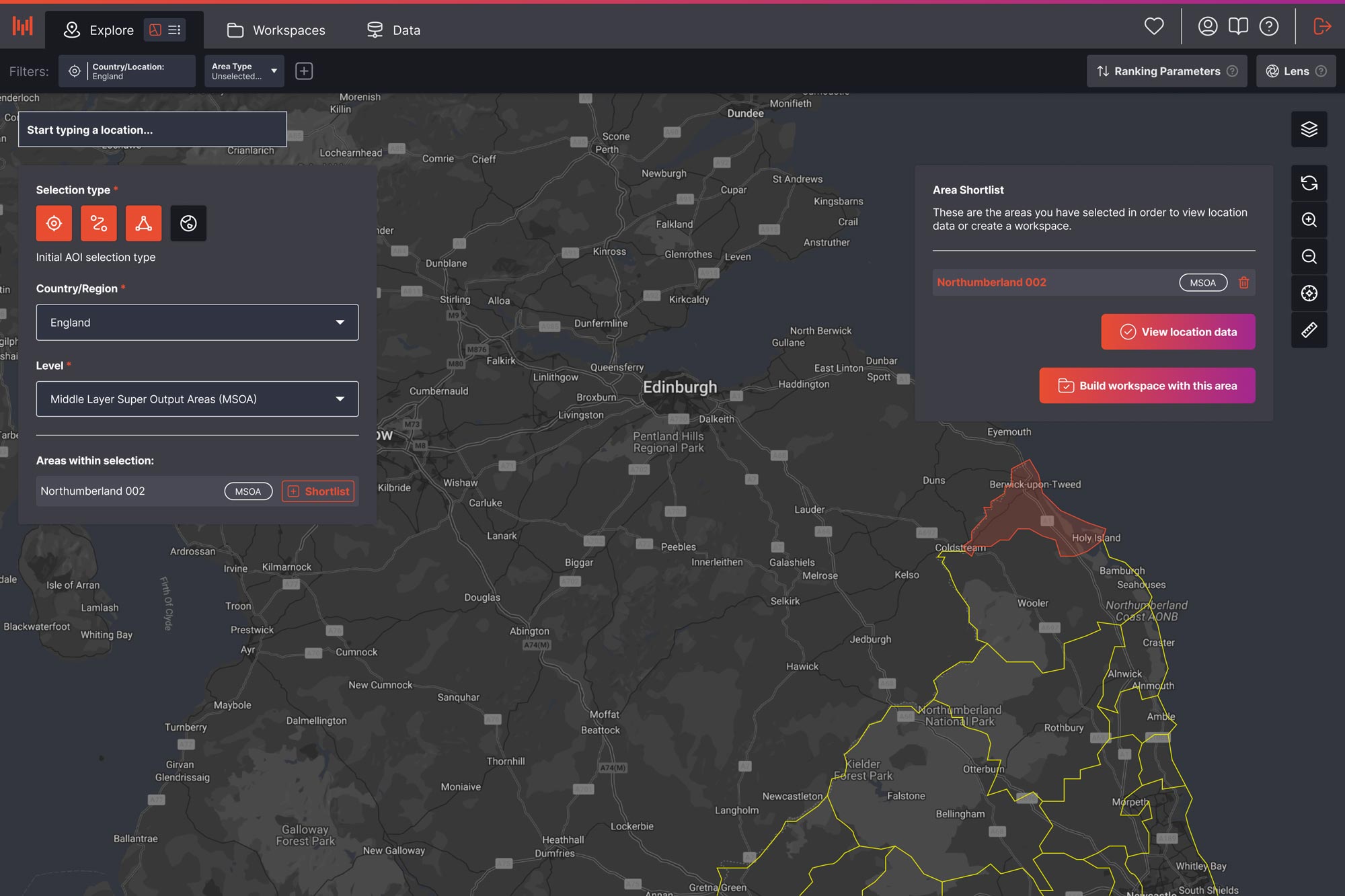This screenshot has width=1345, height=896.
Task: Zoom in on the map
Action: 1309,220
